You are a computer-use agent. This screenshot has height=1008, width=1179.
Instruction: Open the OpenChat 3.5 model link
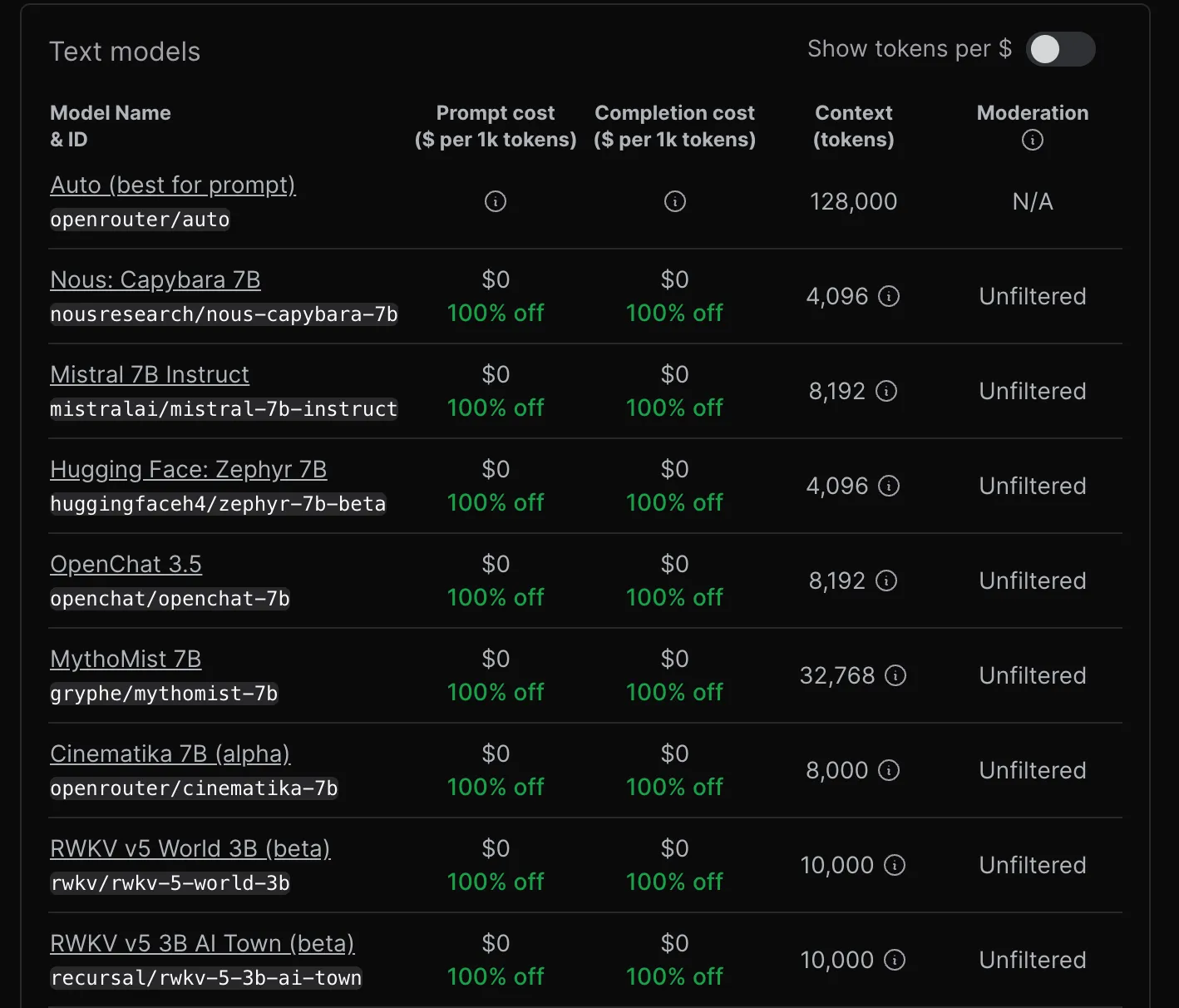126,564
